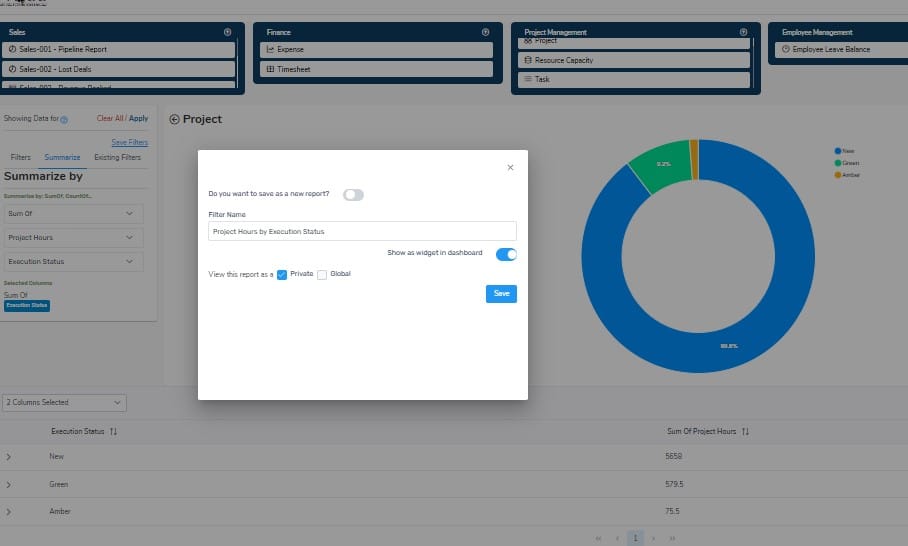This screenshot has width=908, height=546.
Task: Open the Timesheet report in Finance
Action: pos(376,69)
